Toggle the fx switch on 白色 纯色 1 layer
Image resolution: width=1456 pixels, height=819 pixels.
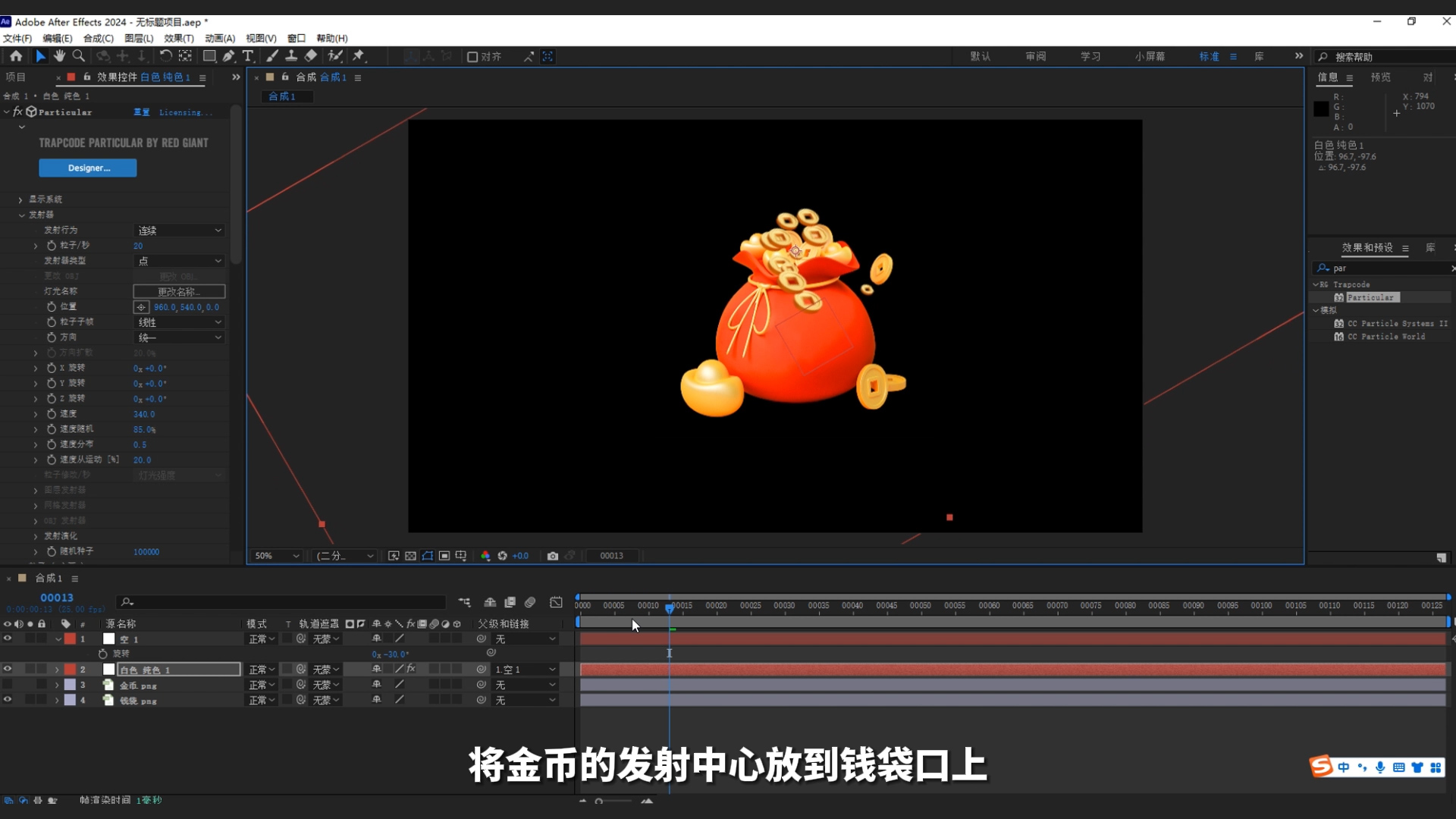pyautogui.click(x=411, y=669)
